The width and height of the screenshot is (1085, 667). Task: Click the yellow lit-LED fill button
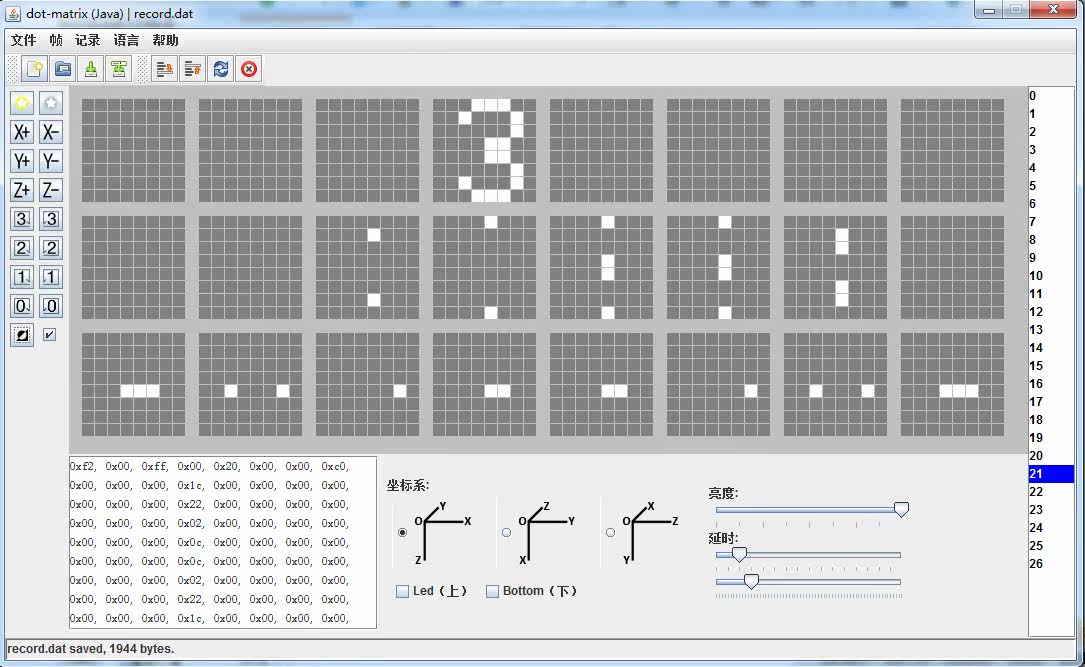[x=22, y=103]
